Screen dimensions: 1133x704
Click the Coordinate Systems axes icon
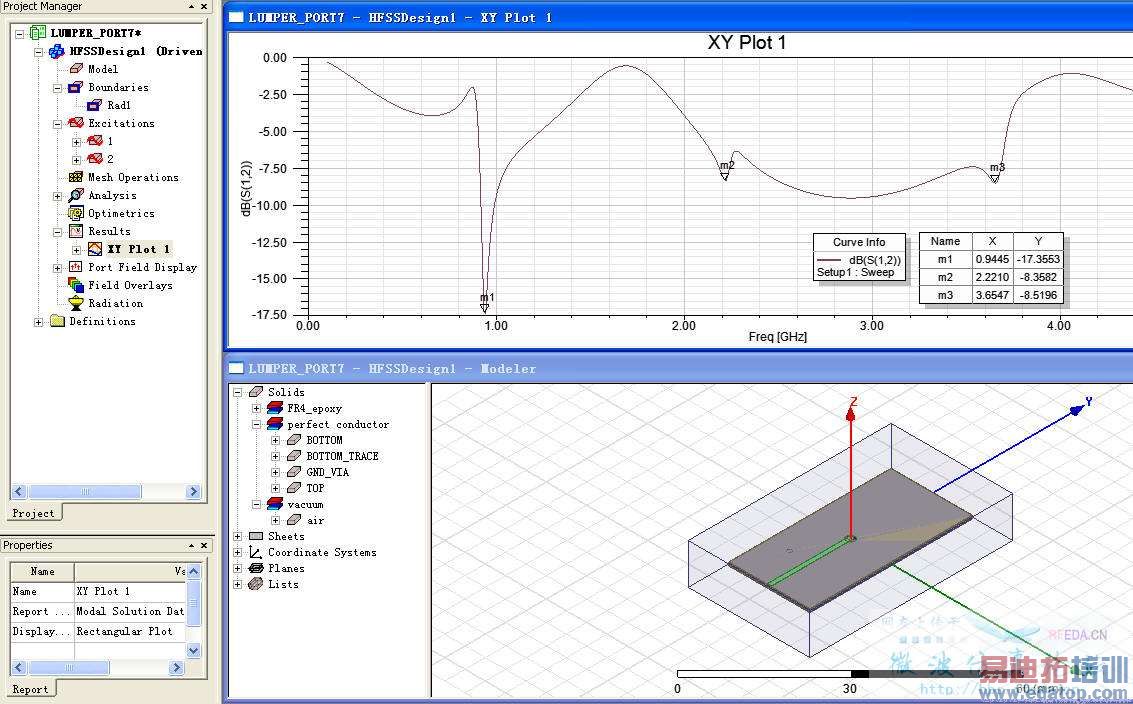256,552
